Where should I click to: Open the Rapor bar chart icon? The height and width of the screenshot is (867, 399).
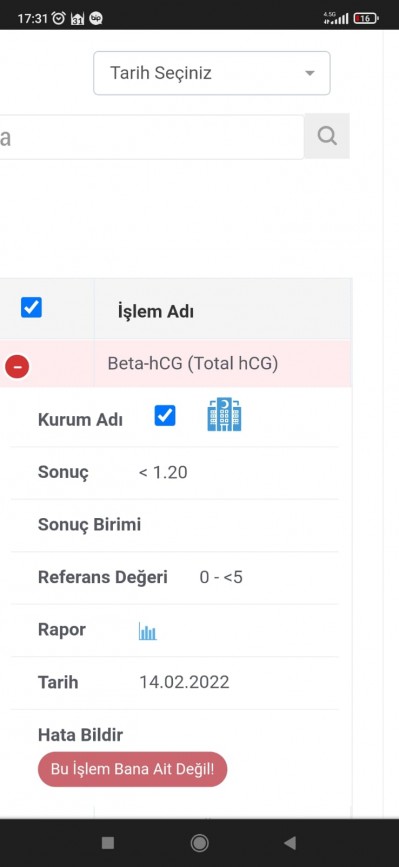tap(148, 631)
